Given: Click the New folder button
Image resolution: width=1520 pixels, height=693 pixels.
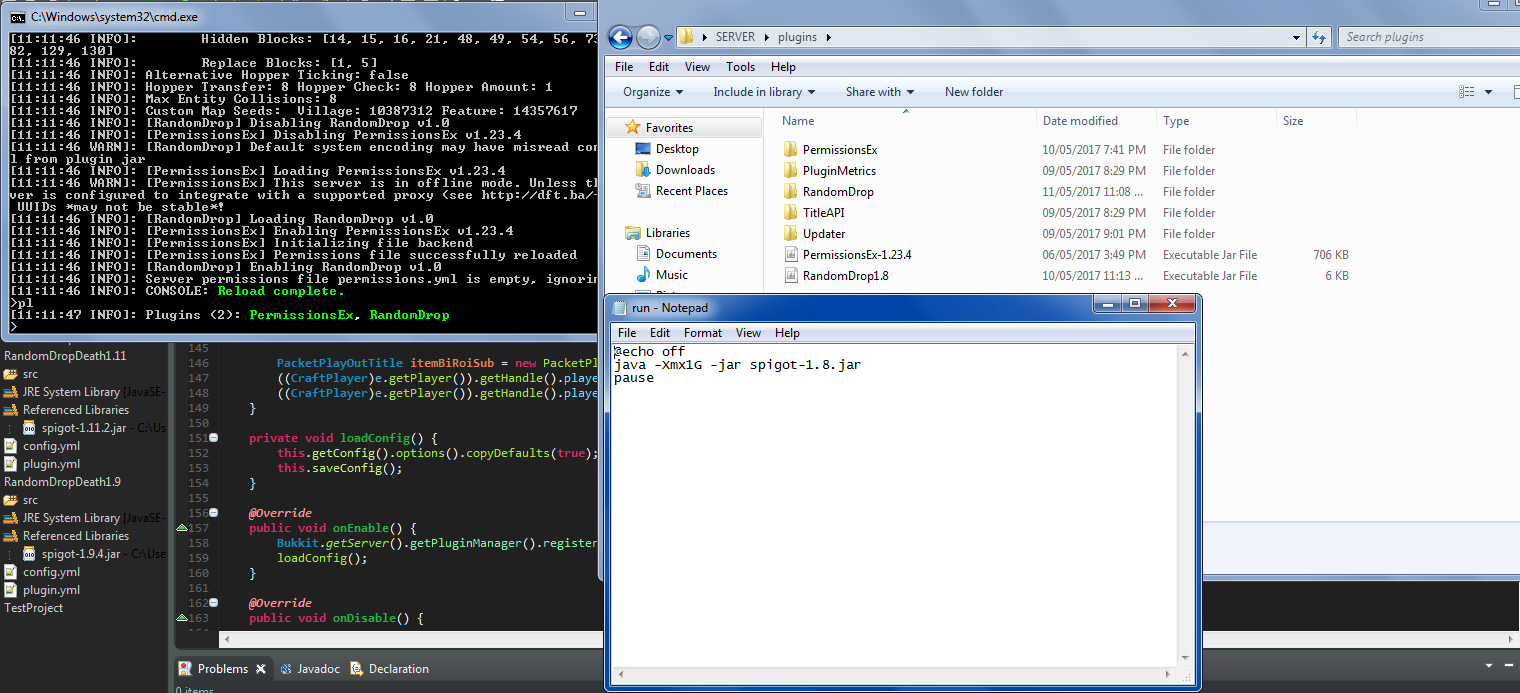Looking at the screenshot, I should pyautogui.click(x=974, y=92).
